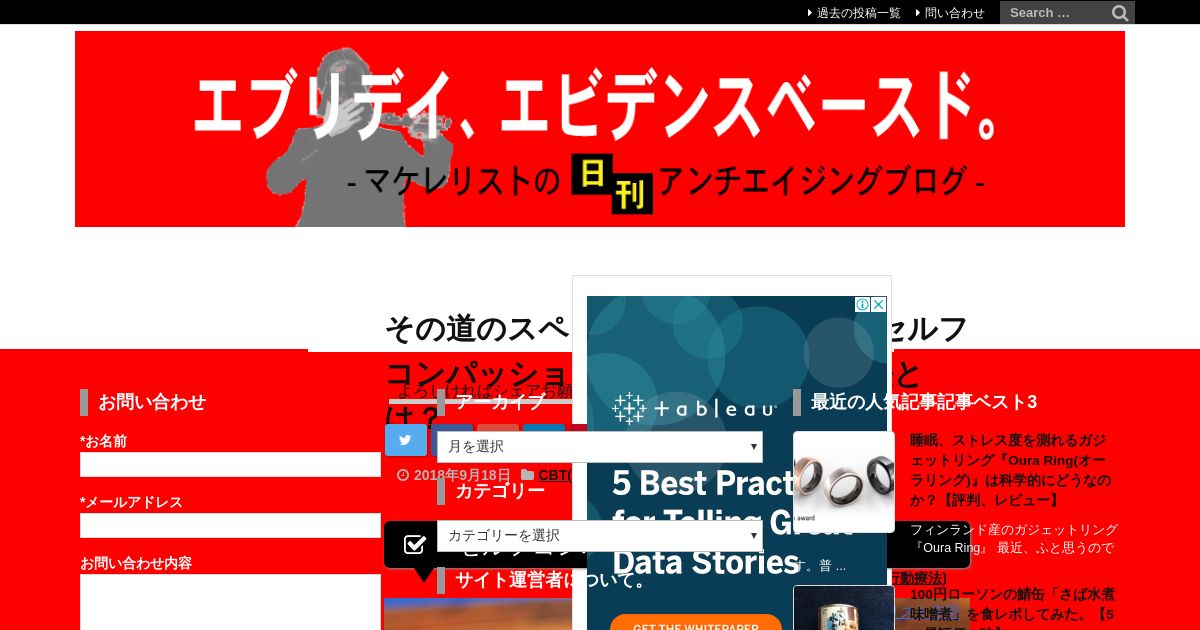1200x630 pixels.
Task: Click the お問い合わせ内容 message text area
Action: (x=230, y=602)
